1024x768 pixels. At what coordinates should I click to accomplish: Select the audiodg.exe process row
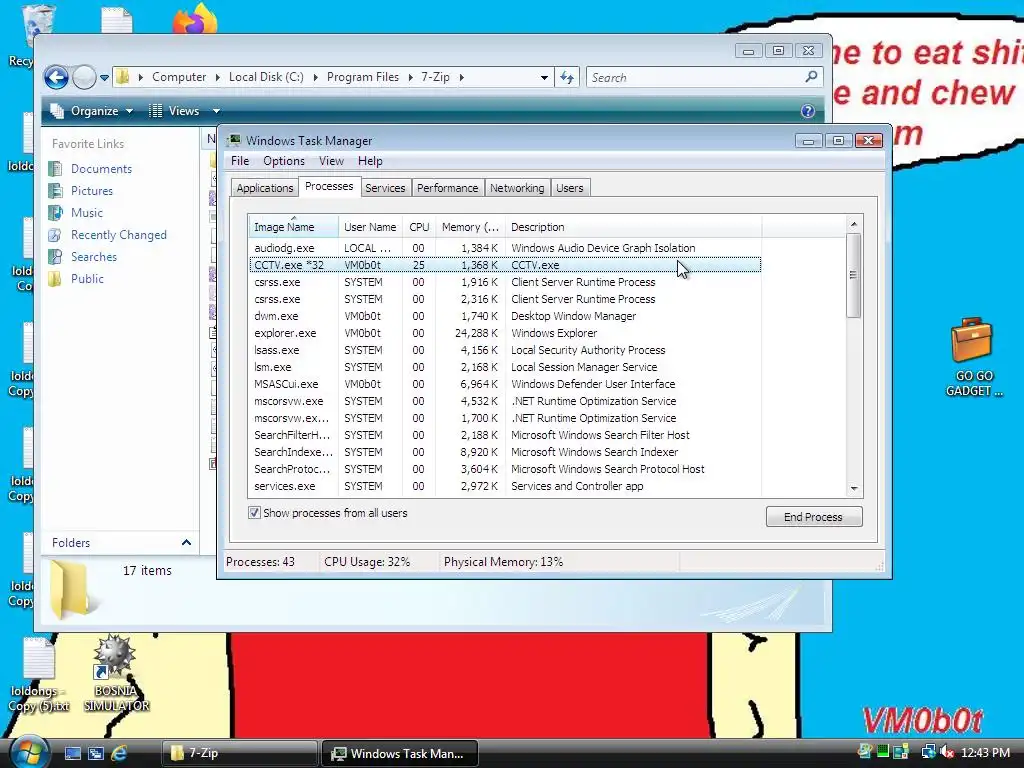(x=504, y=248)
